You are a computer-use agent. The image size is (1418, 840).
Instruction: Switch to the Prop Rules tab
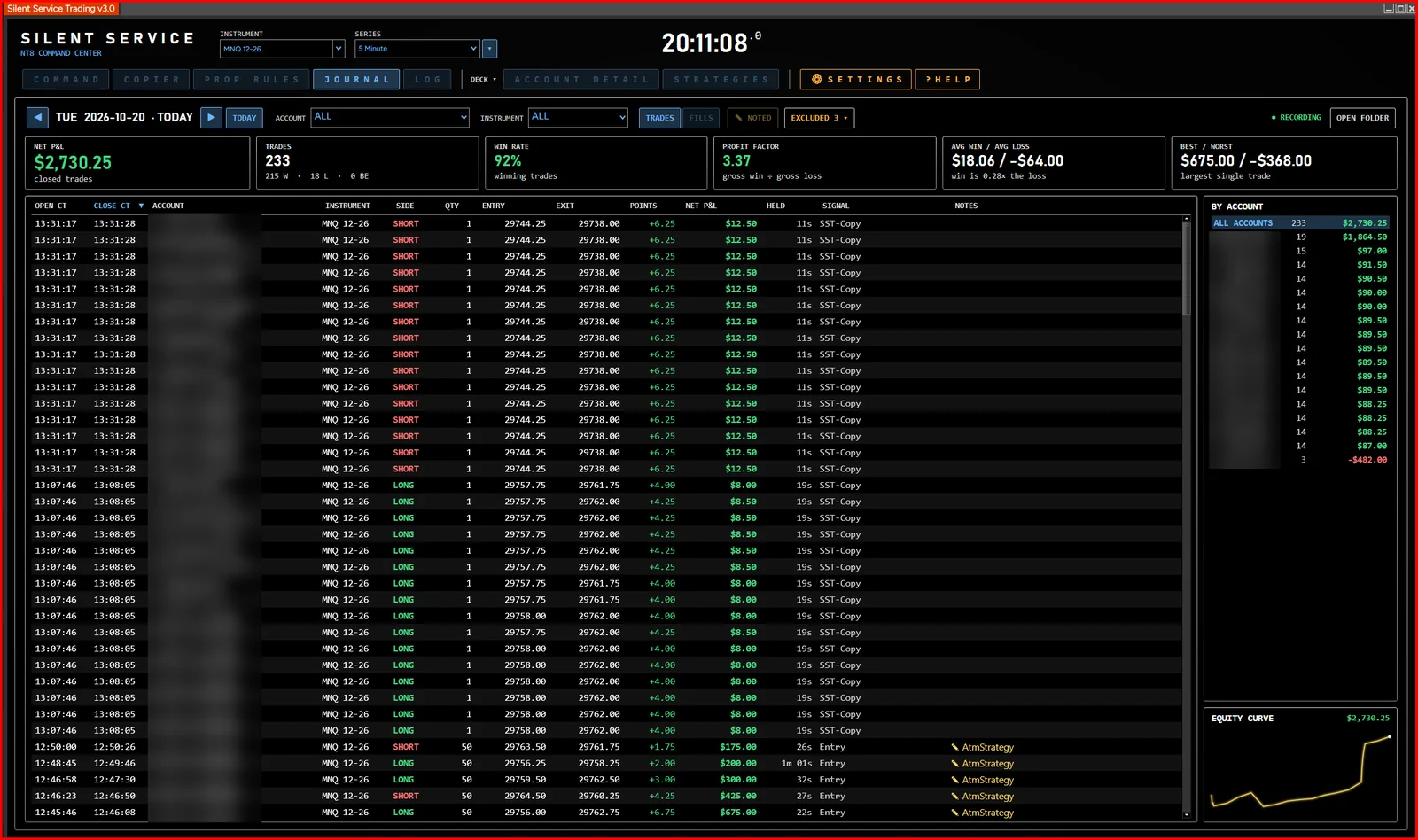(x=252, y=80)
